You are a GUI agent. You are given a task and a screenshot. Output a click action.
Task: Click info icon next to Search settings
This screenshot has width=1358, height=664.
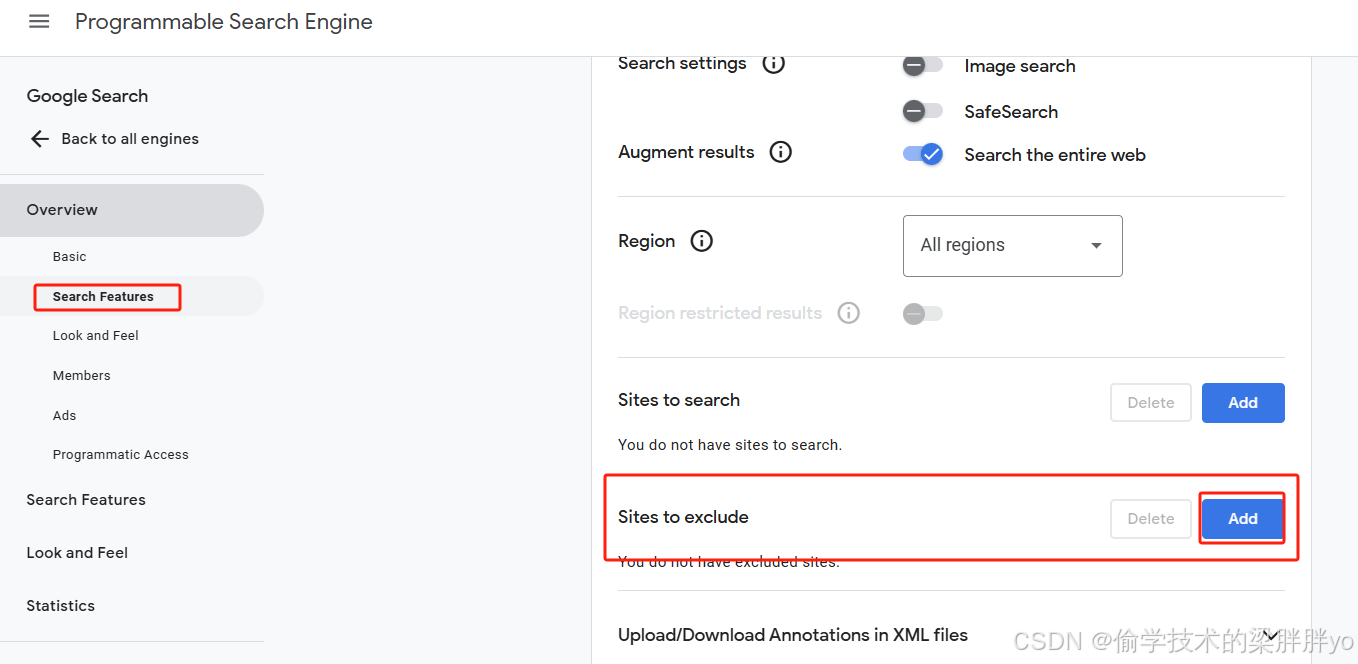click(773, 63)
